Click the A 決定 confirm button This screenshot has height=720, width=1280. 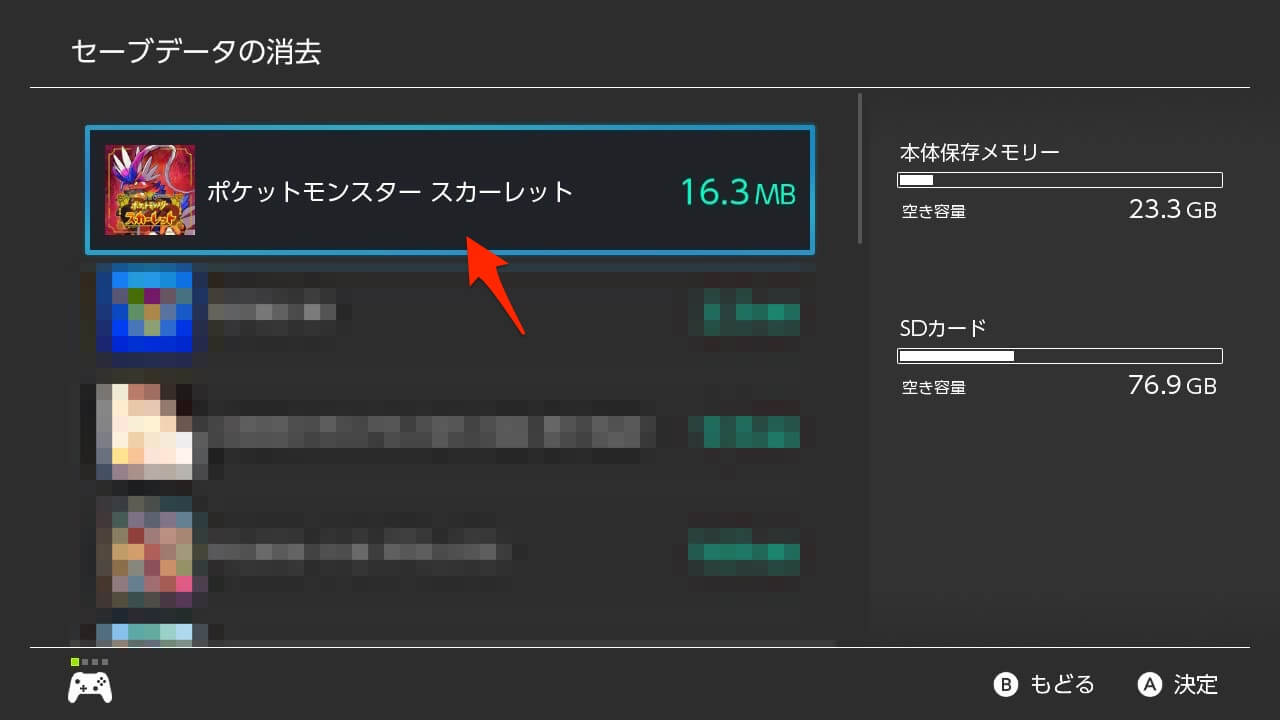(1179, 685)
